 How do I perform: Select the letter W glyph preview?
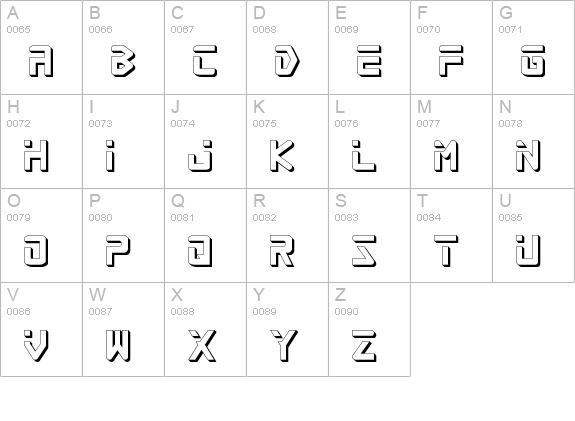[118, 346]
